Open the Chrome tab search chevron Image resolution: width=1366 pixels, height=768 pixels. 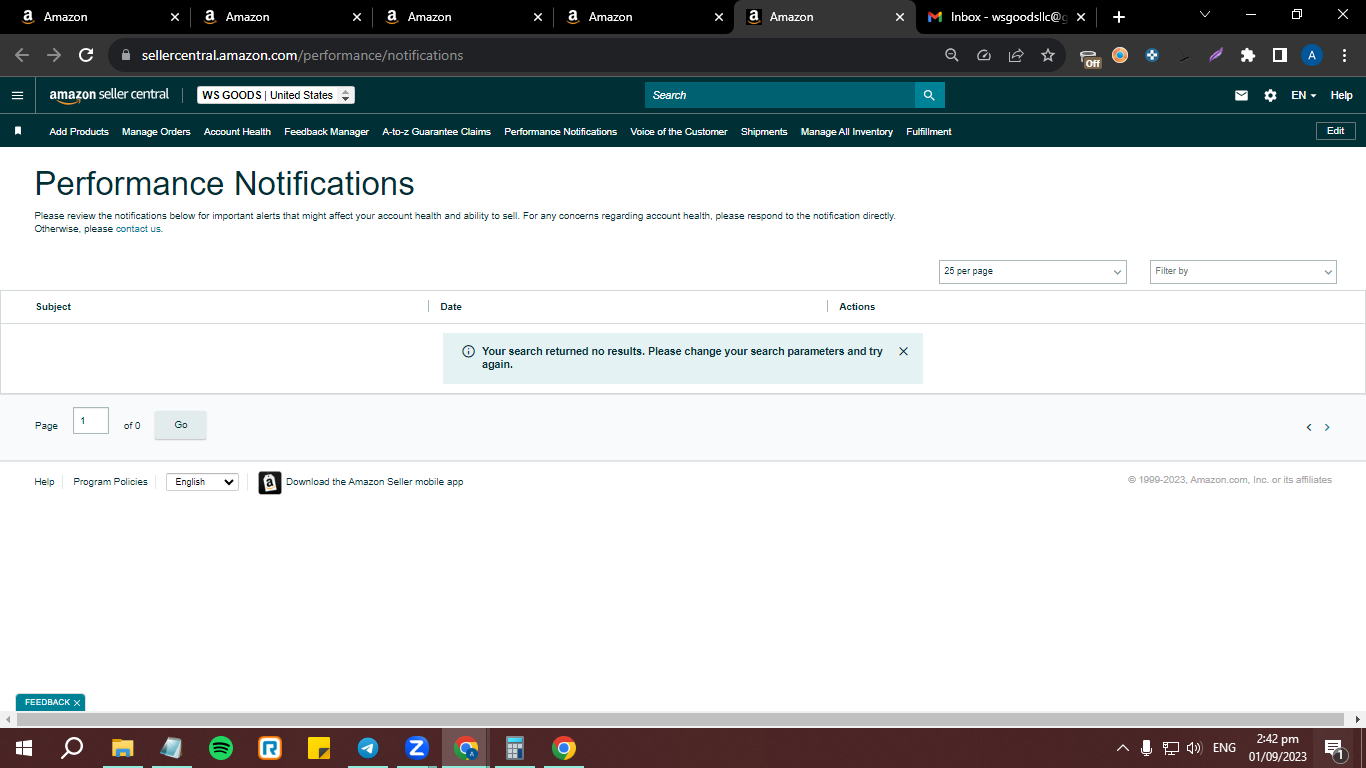click(x=1204, y=15)
